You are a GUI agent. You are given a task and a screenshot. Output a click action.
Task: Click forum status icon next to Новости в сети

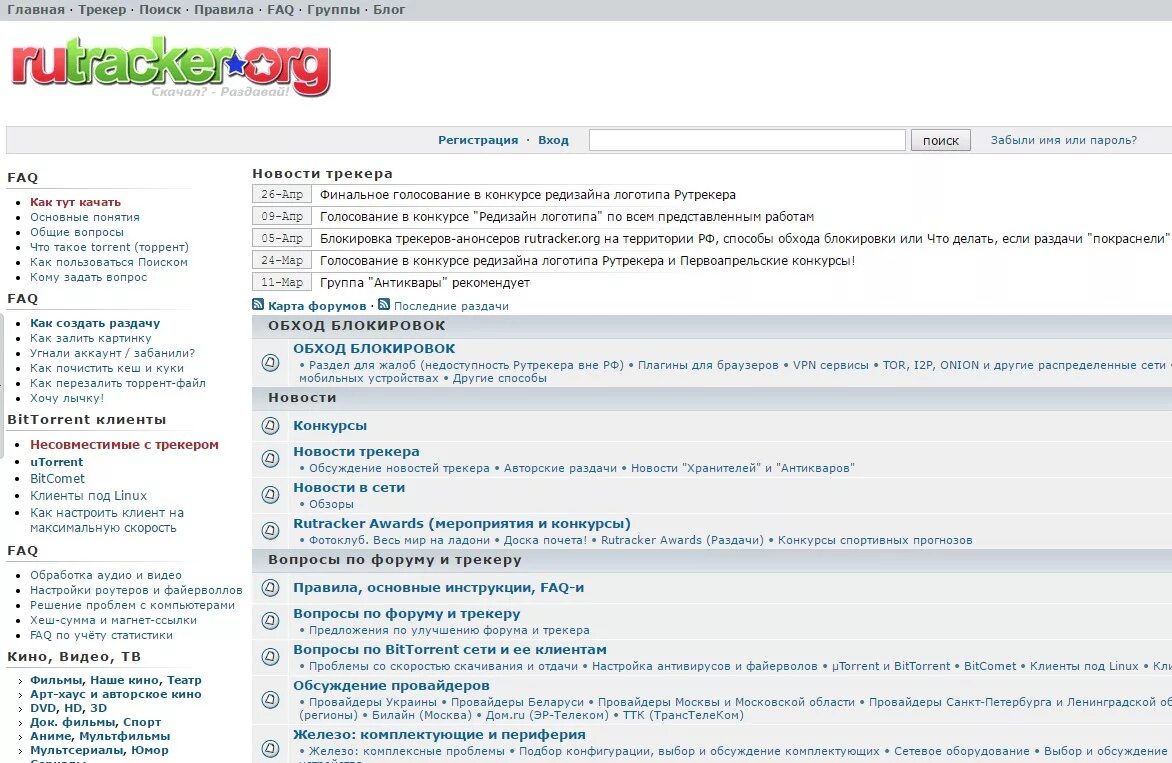click(271, 494)
